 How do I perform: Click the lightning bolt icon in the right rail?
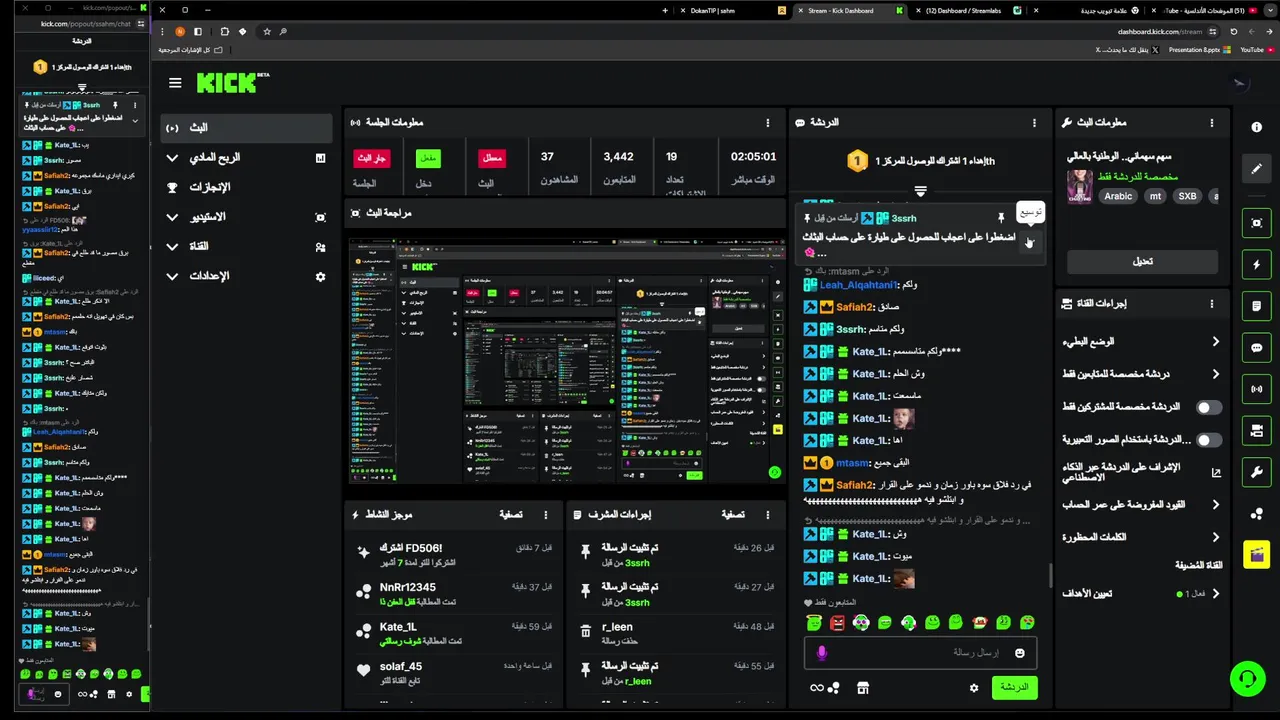point(1257,264)
